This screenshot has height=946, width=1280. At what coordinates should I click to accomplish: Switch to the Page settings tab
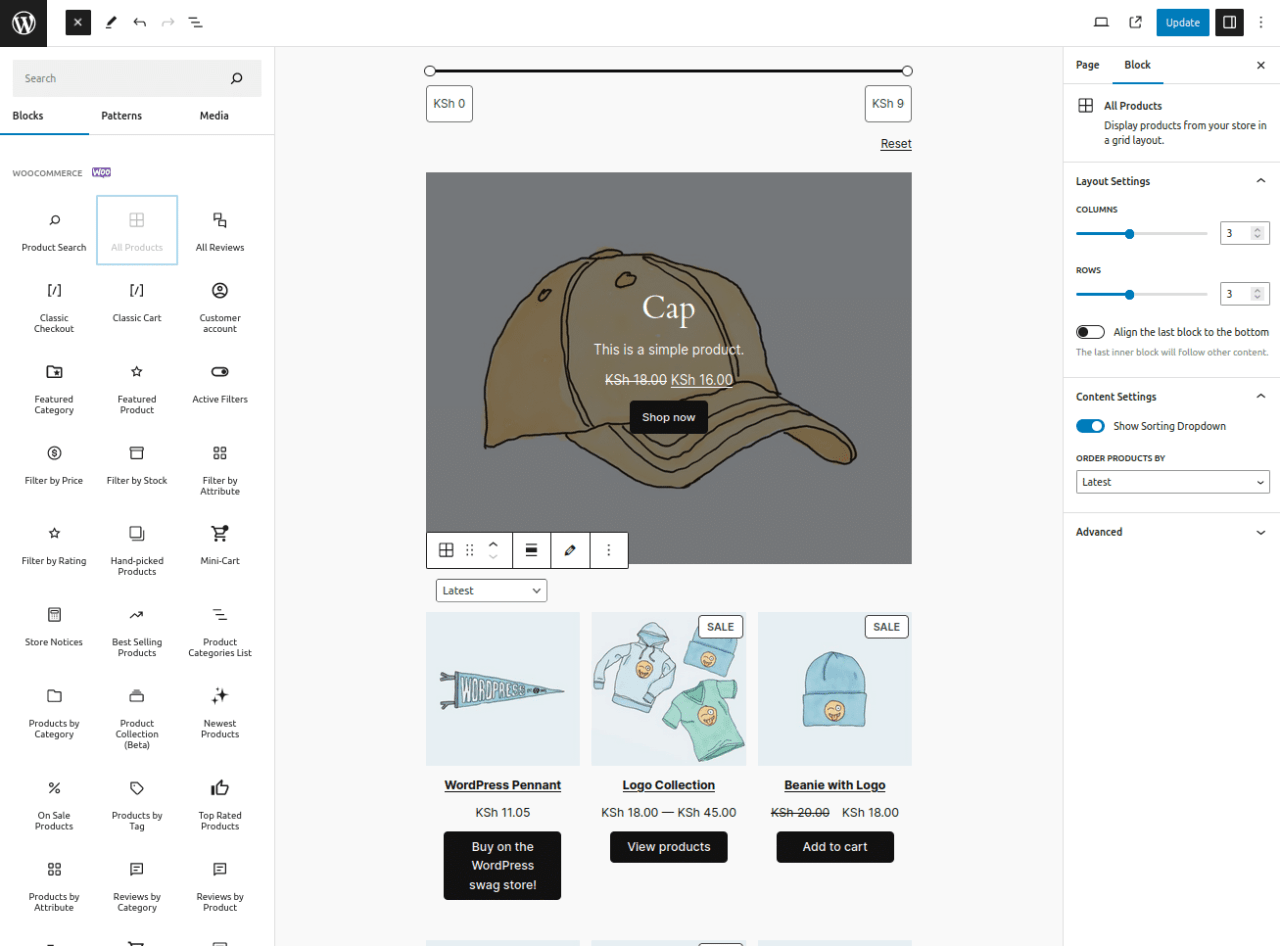point(1087,65)
